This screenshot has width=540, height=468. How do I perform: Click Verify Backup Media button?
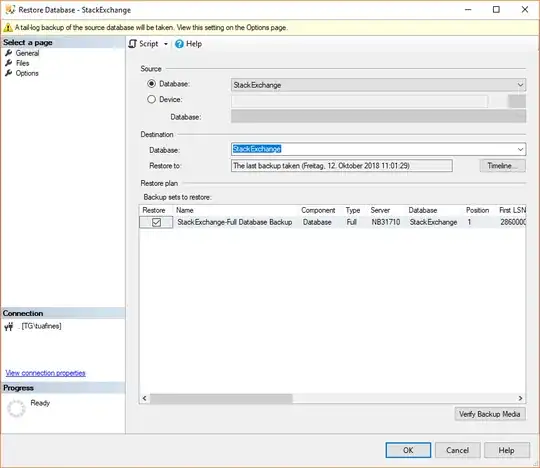(490, 414)
